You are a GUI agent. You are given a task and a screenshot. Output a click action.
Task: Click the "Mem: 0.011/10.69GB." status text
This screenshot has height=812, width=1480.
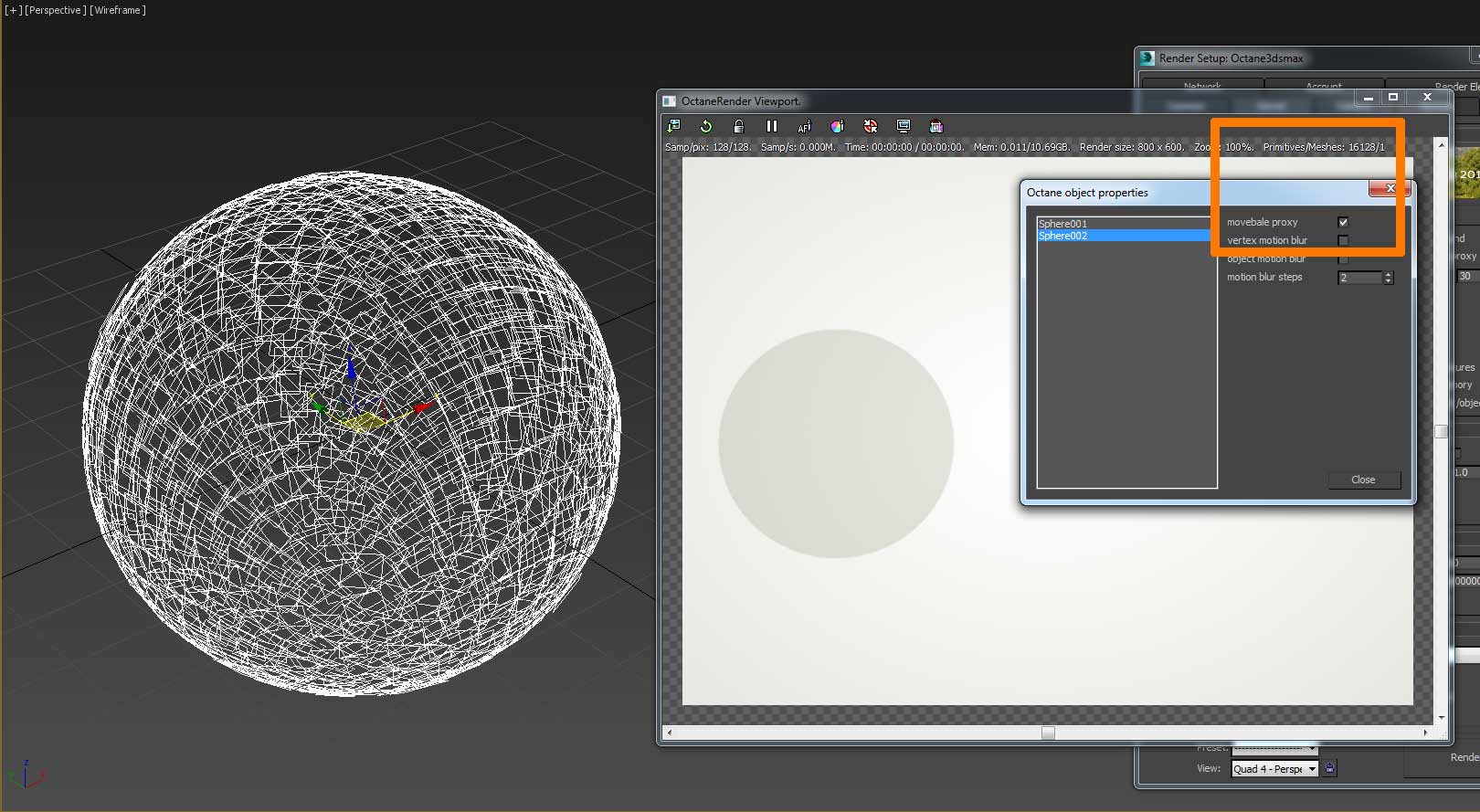click(x=1021, y=147)
